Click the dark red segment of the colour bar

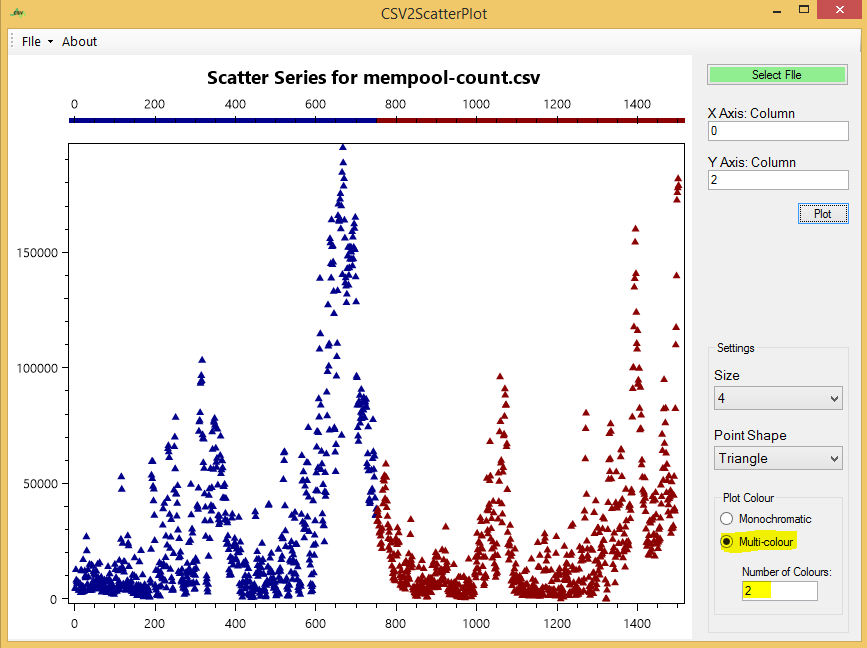pos(531,120)
